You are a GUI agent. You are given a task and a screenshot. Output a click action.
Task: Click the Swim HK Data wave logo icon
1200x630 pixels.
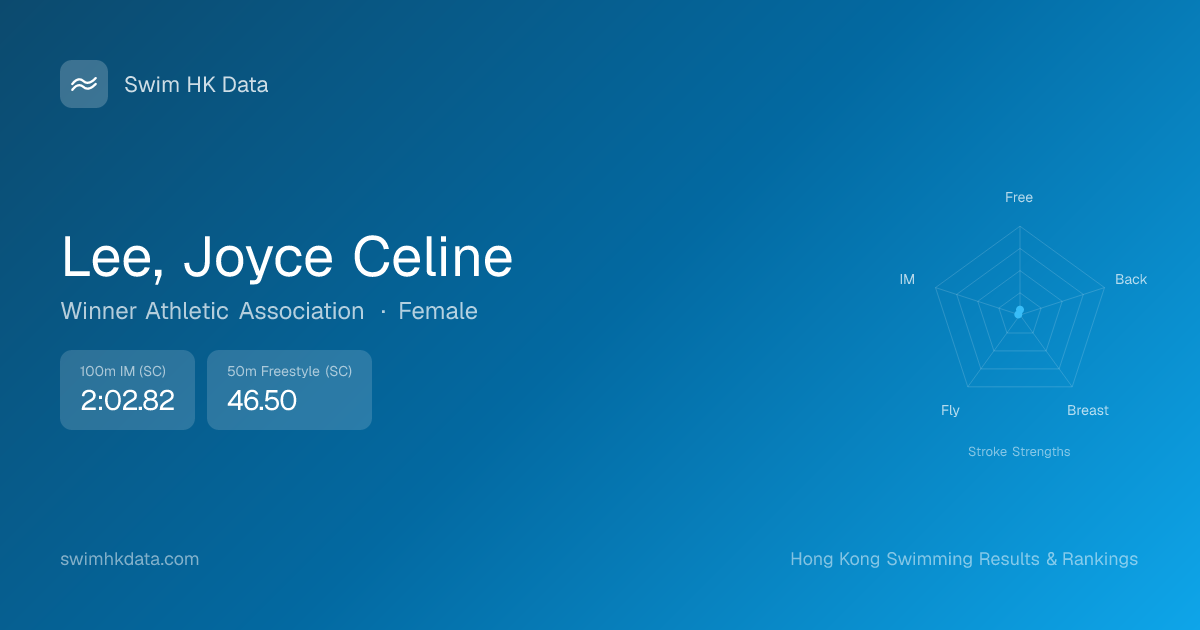tap(84, 84)
